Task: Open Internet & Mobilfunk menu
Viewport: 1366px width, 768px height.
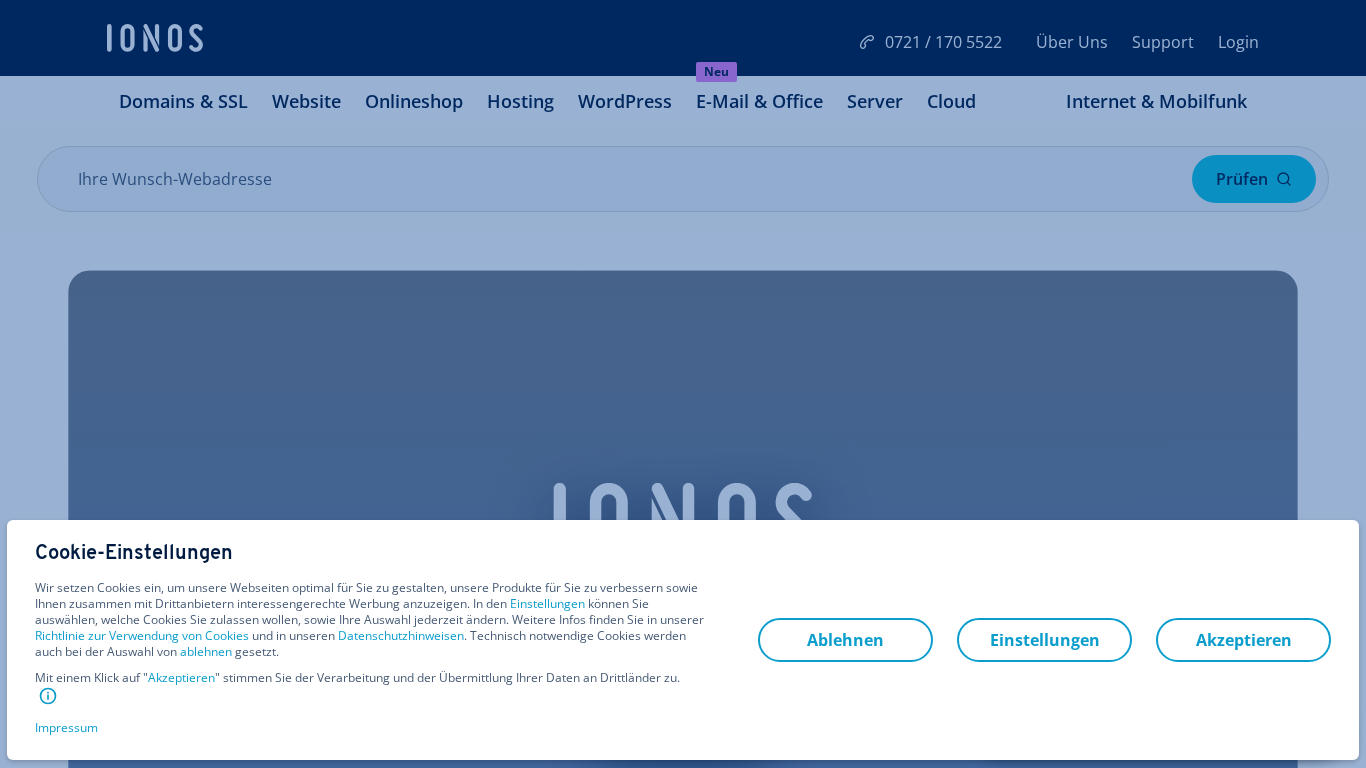Action: pos(1156,101)
